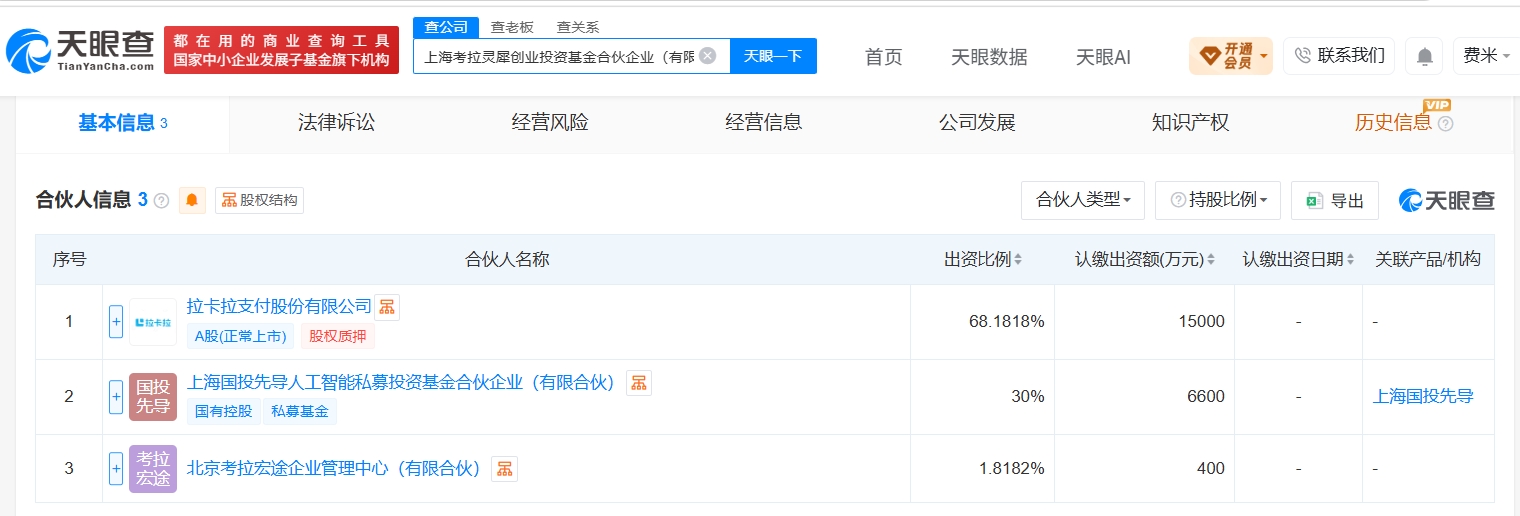Image resolution: width=1520 pixels, height=516 pixels.
Task: Click the 天眼查 logo at top left
Action: [80, 50]
